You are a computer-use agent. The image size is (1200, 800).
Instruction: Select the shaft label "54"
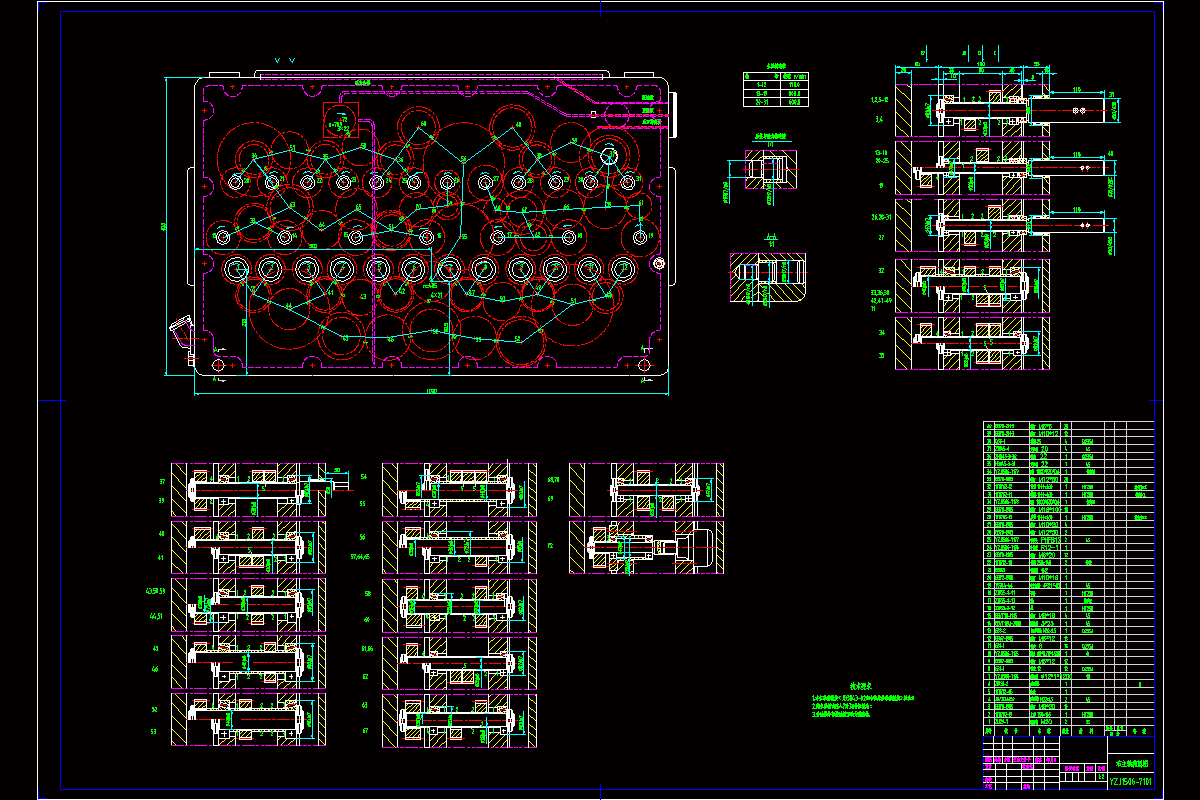point(363,477)
